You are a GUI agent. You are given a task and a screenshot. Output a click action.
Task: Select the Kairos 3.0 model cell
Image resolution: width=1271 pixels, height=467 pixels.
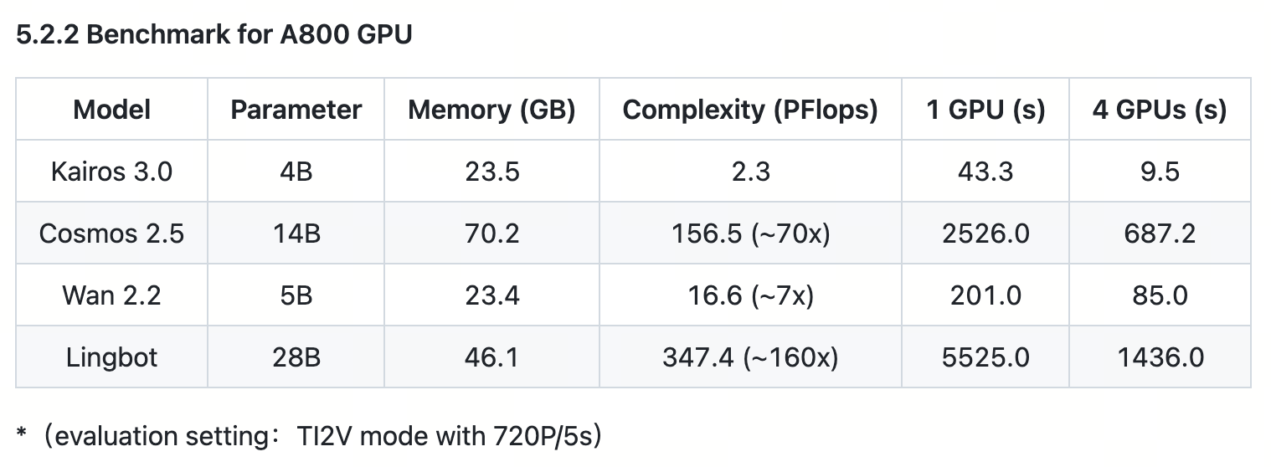pos(111,171)
